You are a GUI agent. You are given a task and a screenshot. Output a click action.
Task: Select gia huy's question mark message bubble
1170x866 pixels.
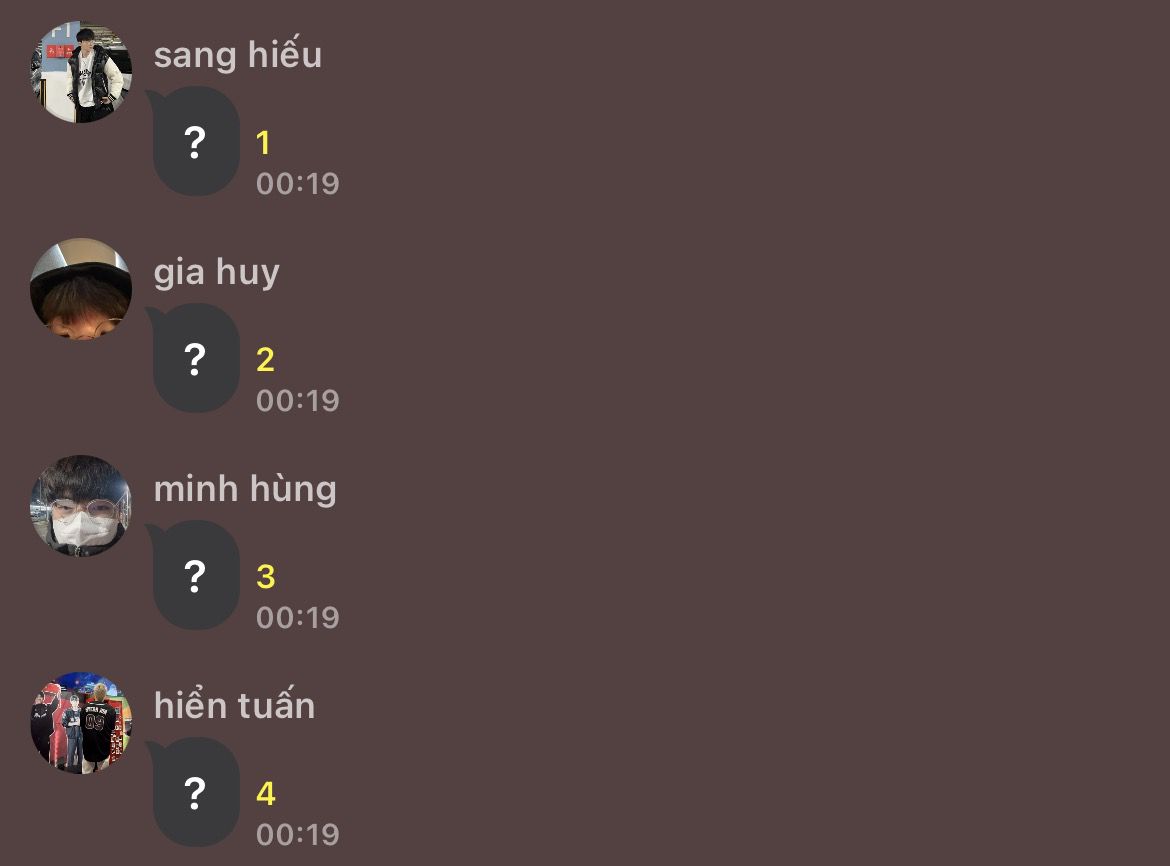196,359
